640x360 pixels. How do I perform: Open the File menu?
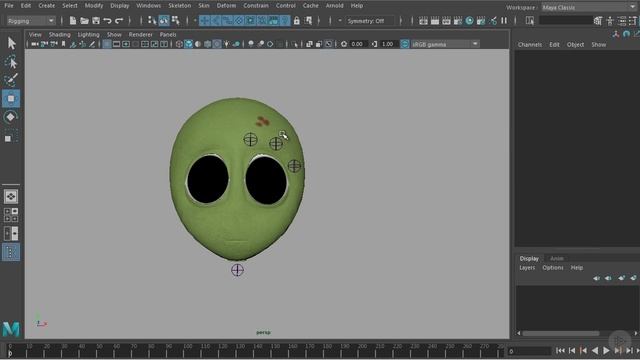click(x=9, y=6)
